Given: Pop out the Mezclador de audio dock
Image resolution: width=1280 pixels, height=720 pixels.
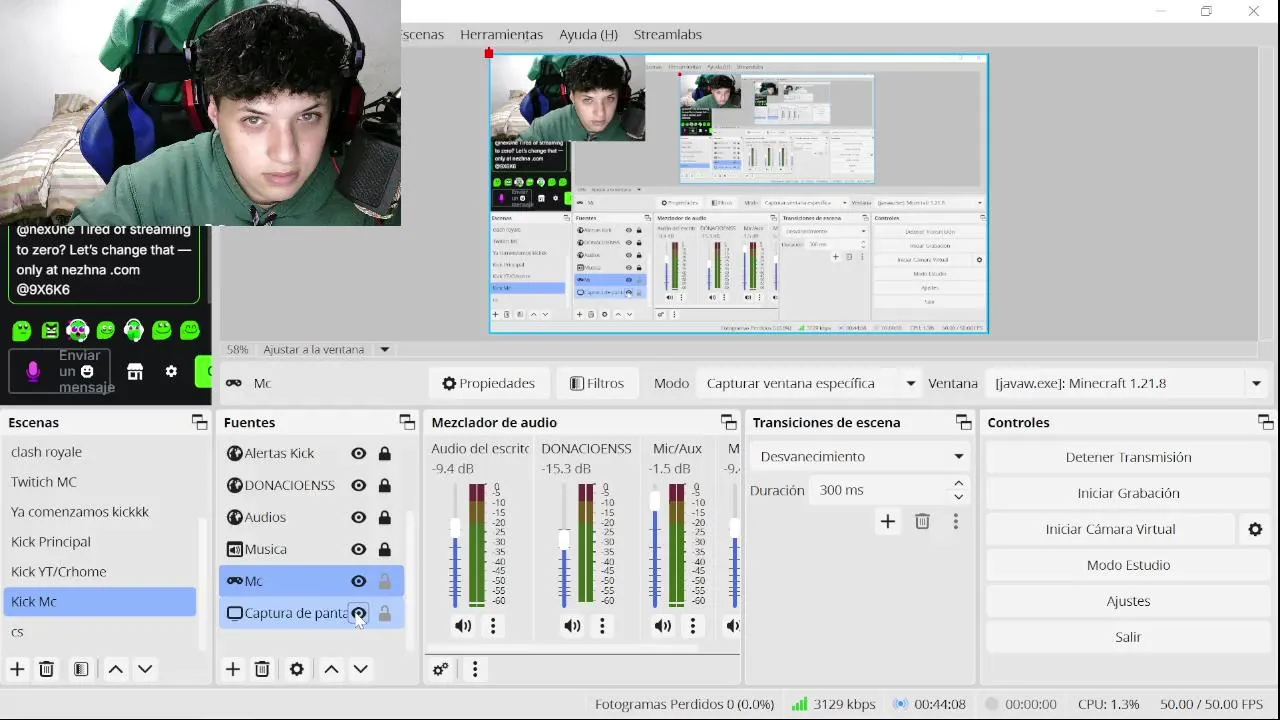Looking at the screenshot, I should click(x=729, y=422).
